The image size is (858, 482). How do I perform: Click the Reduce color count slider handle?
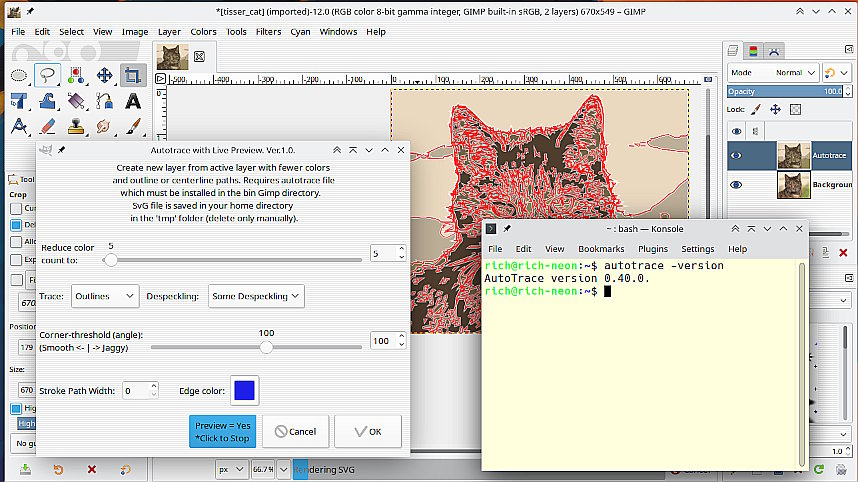(111, 260)
